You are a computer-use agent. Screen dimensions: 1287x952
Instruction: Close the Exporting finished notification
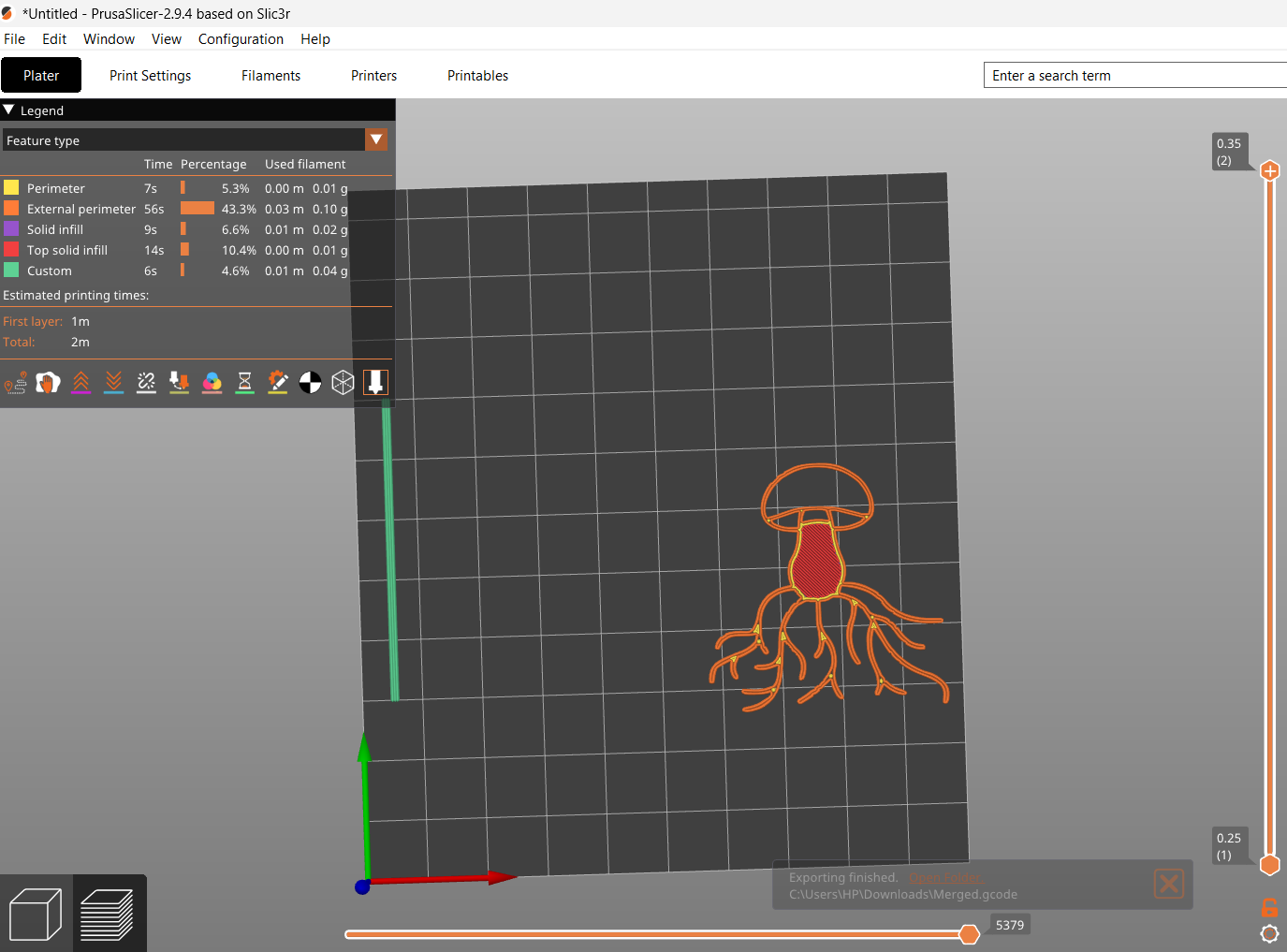coord(1169,884)
